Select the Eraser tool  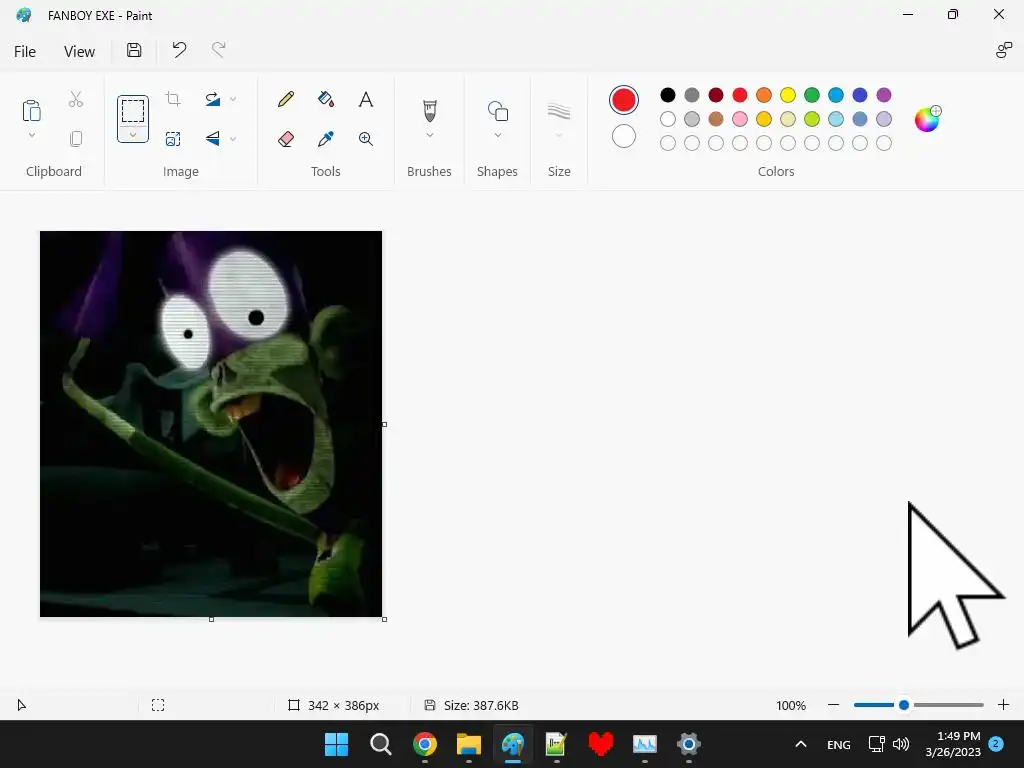(285, 138)
